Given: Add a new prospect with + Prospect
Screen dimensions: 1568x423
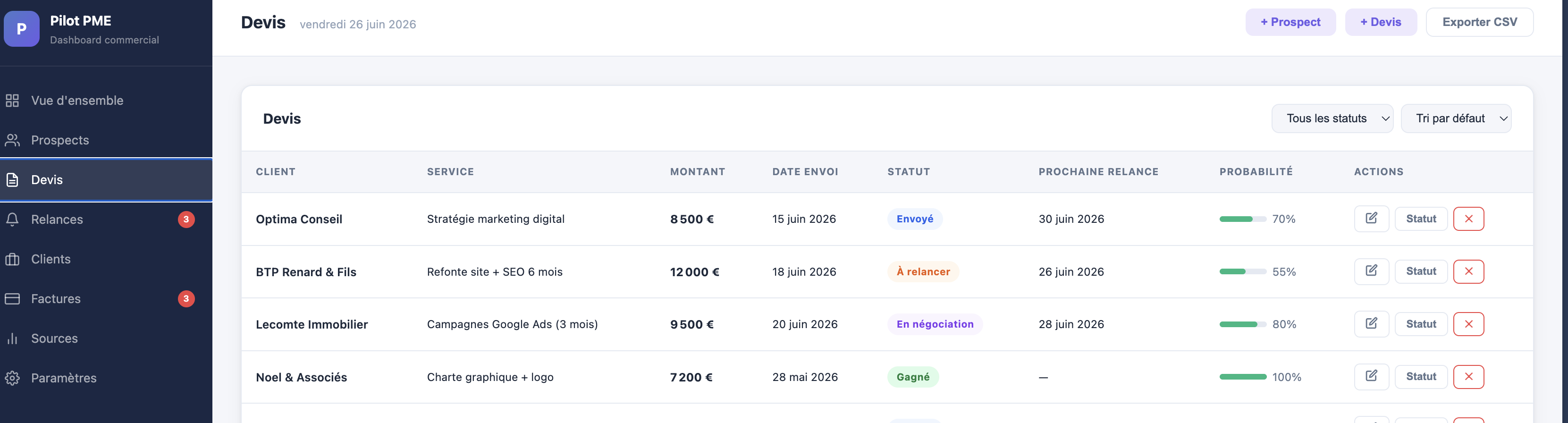Looking at the screenshot, I should (1290, 22).
